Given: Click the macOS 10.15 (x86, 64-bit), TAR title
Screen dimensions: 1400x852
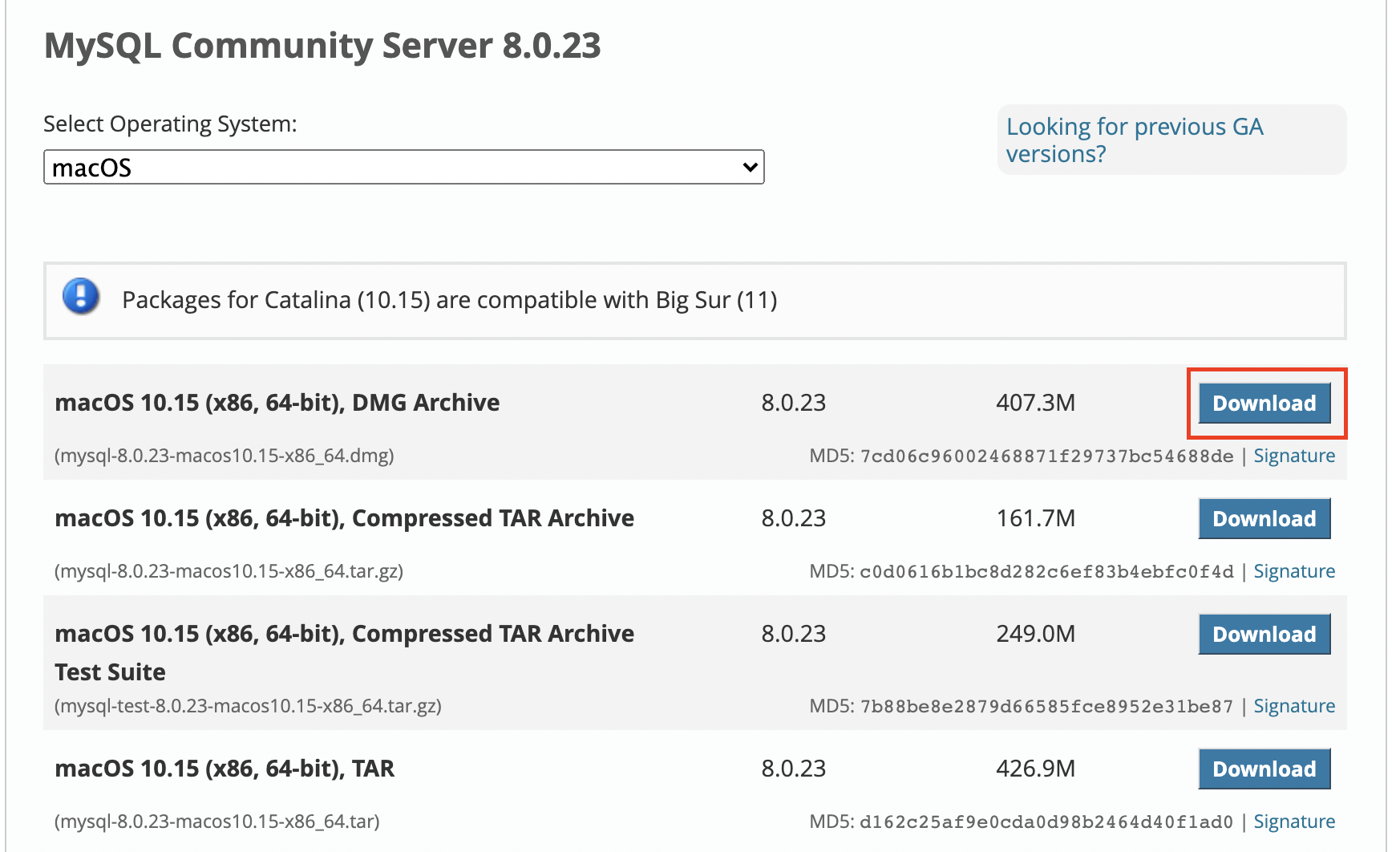Looking at the screenshot, I should [225, 769].
